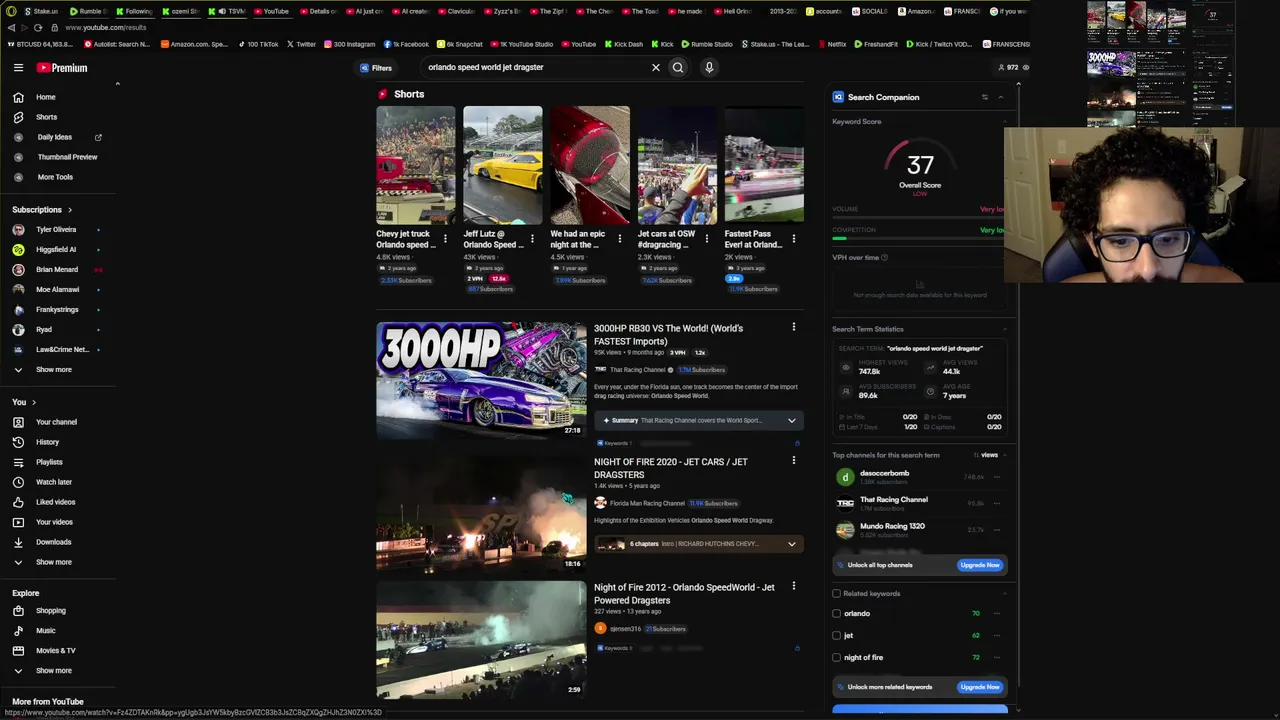Change top channels sort by views

(x=986, y=455)
